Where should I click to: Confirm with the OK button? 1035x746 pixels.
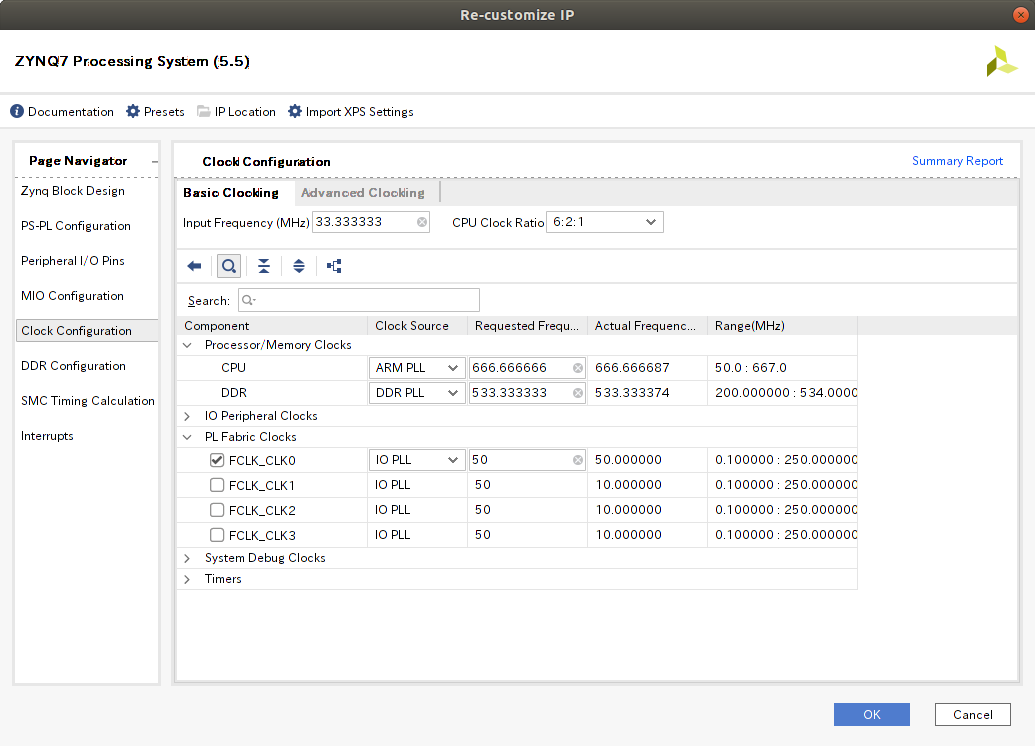pyautogui.click(x=871, y=714)
